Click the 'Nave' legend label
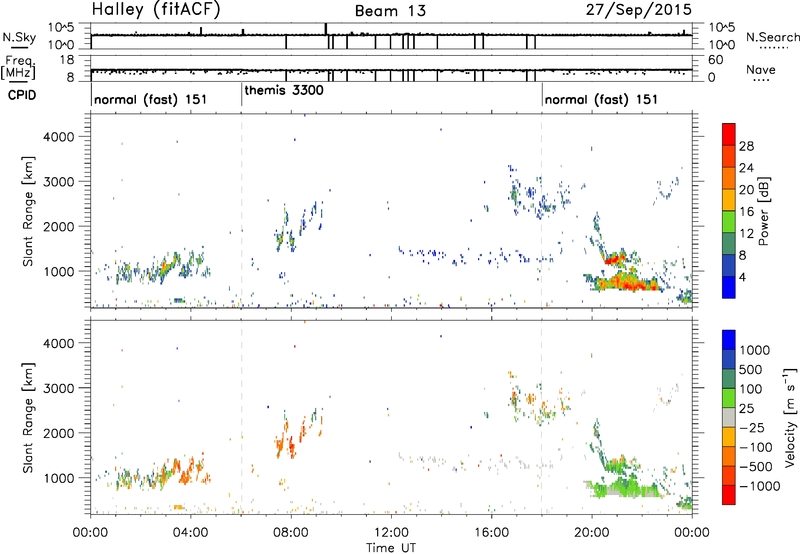The image size is (800, 554). [761, 69]
